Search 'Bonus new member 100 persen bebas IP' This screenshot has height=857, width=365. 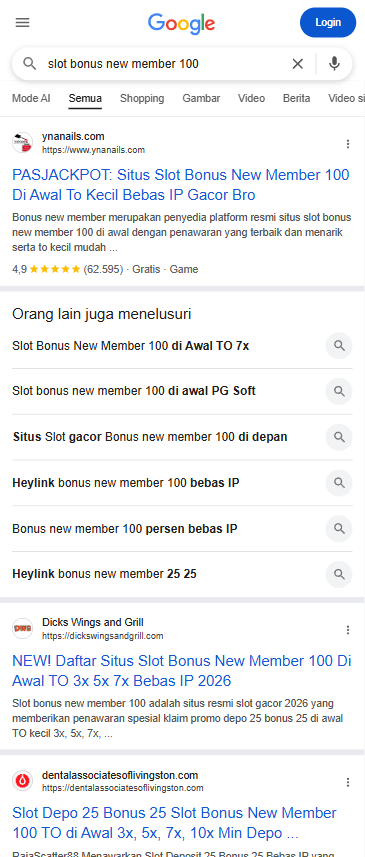pyautogui.click(x=125, y=529)
